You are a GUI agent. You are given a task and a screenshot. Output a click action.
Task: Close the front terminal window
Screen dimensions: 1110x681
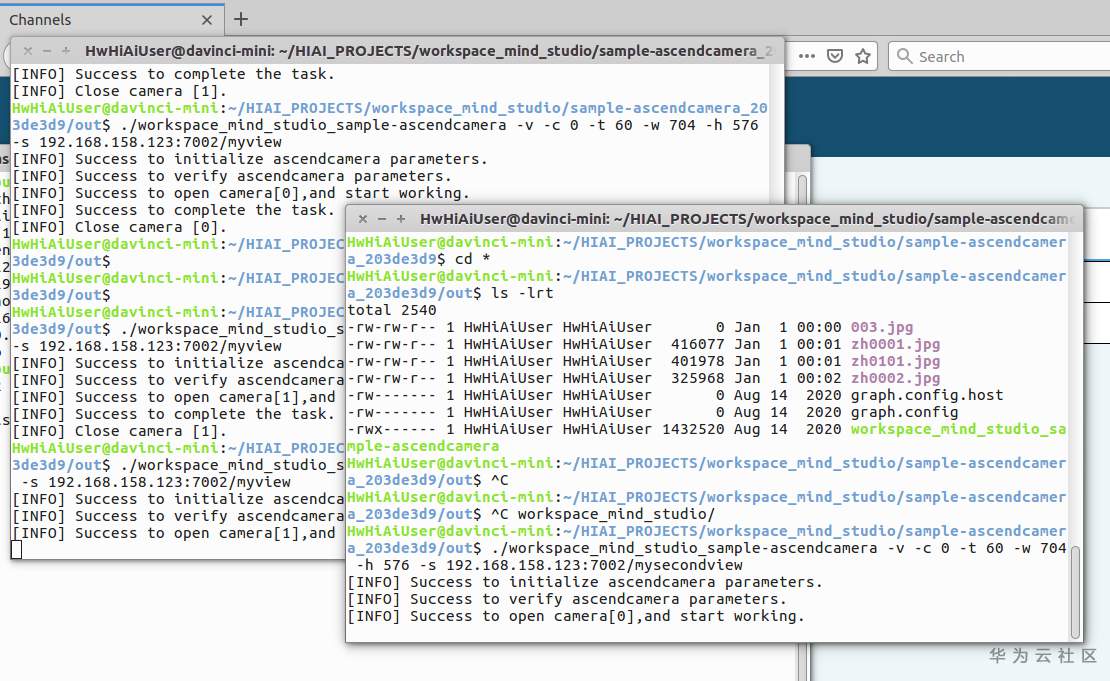click(362, 219)
